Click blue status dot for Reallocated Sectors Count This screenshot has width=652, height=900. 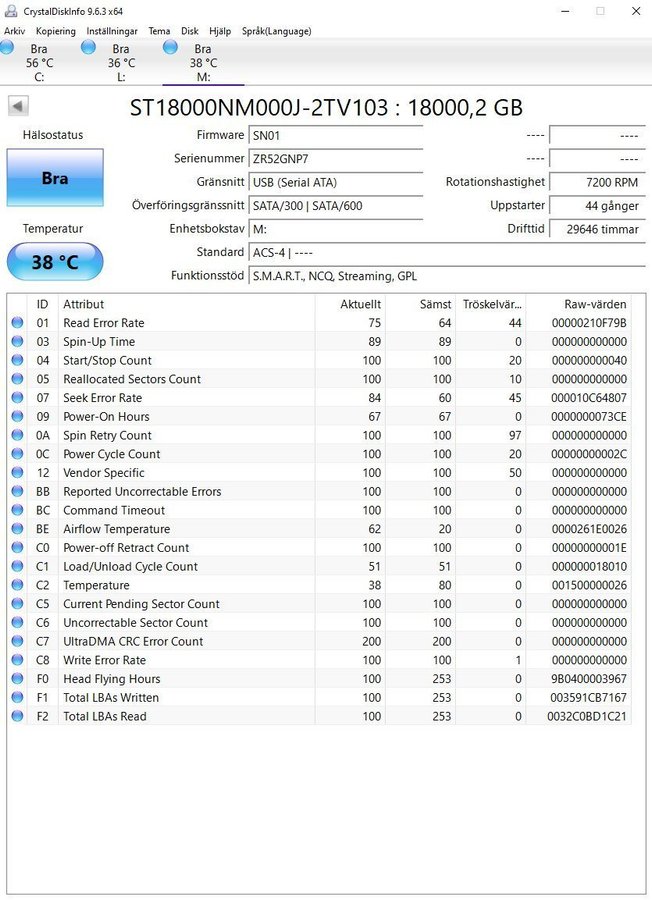(17, 379)
